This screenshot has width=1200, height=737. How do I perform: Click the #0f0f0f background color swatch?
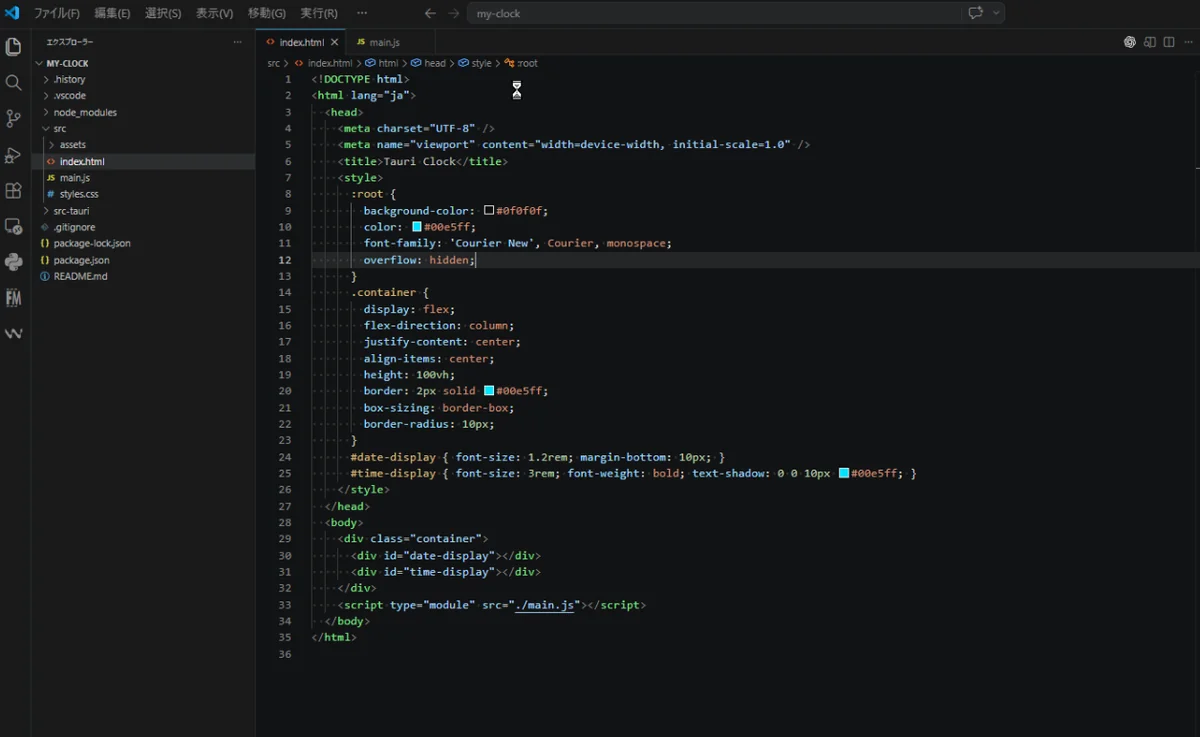coord(489,211)
